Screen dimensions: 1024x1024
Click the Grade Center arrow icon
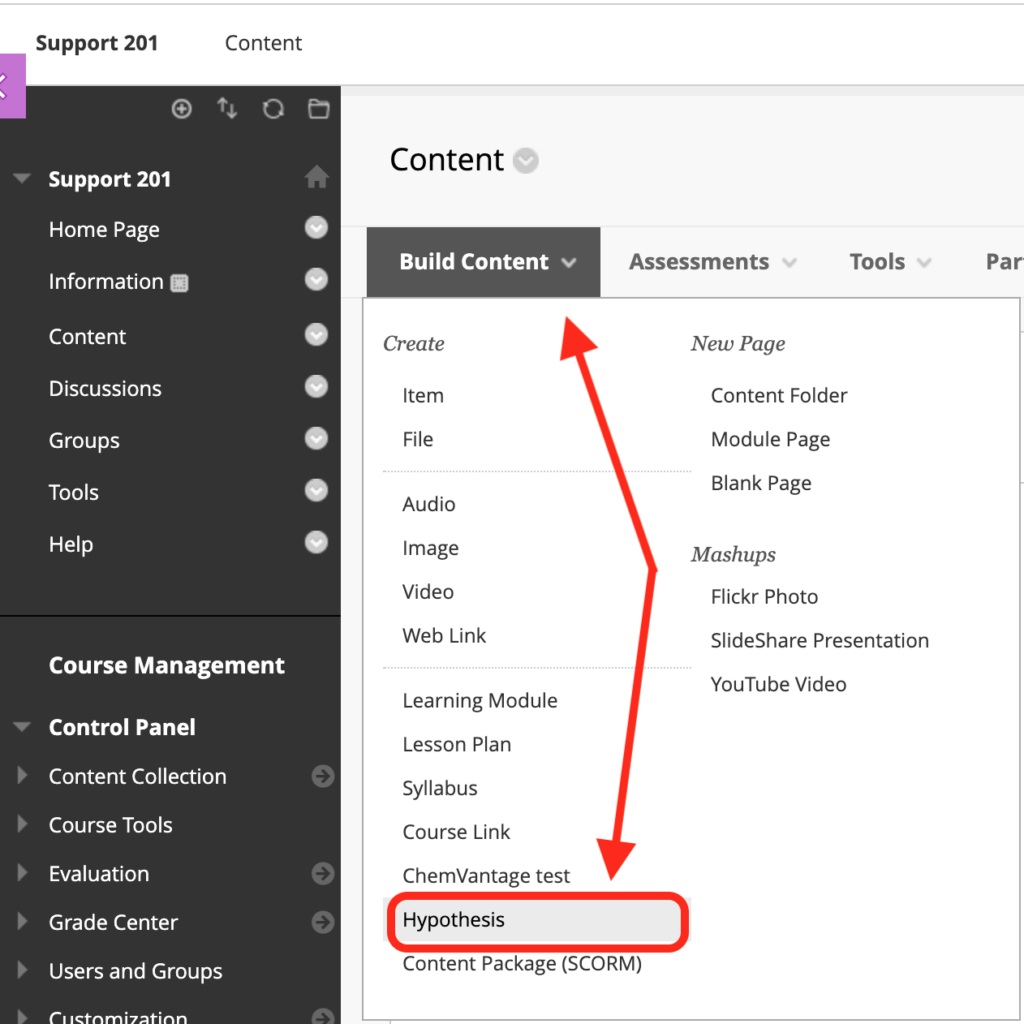[x=322, y=922]
